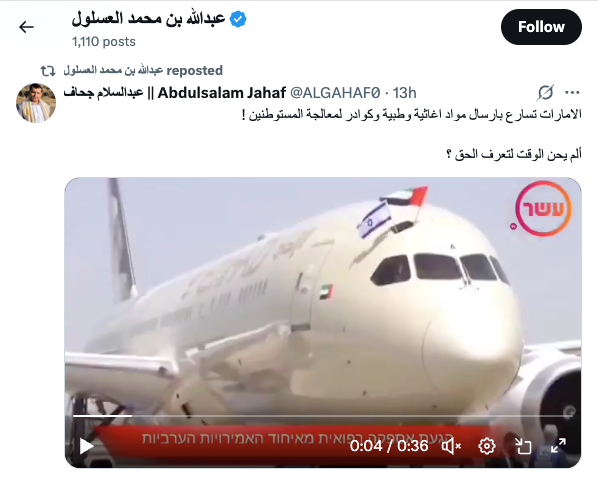Play the video
598x477 pixels.
[86, 446]
